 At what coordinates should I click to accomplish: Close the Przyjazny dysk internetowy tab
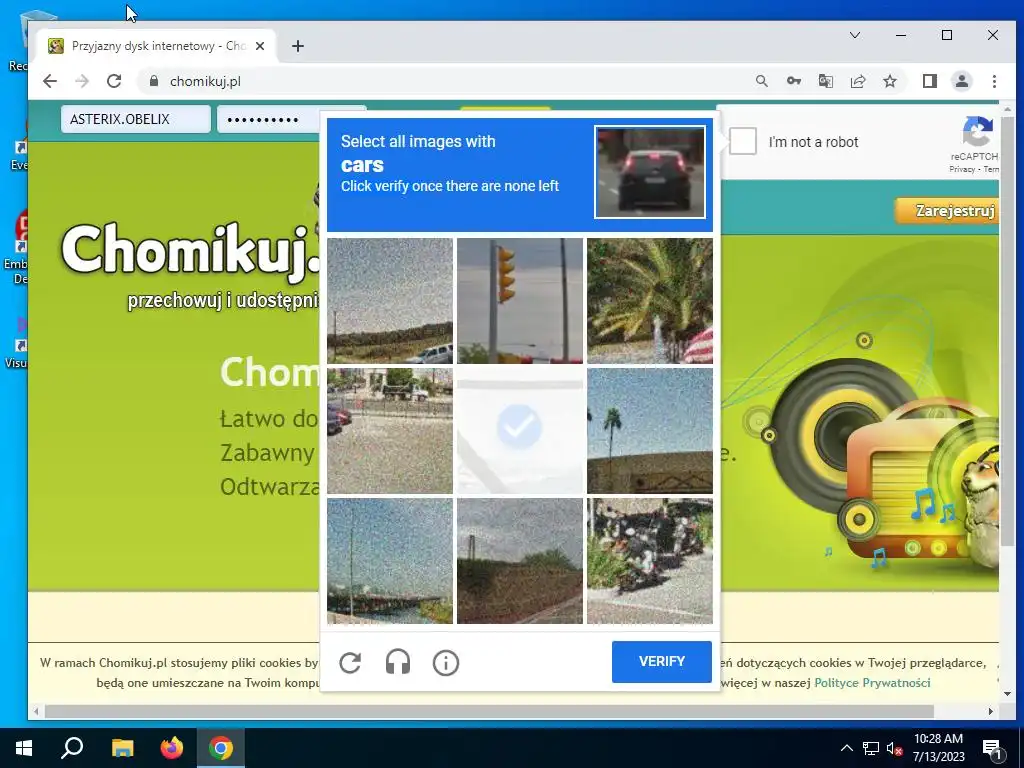pyautogui.click(x=260, y=46)
